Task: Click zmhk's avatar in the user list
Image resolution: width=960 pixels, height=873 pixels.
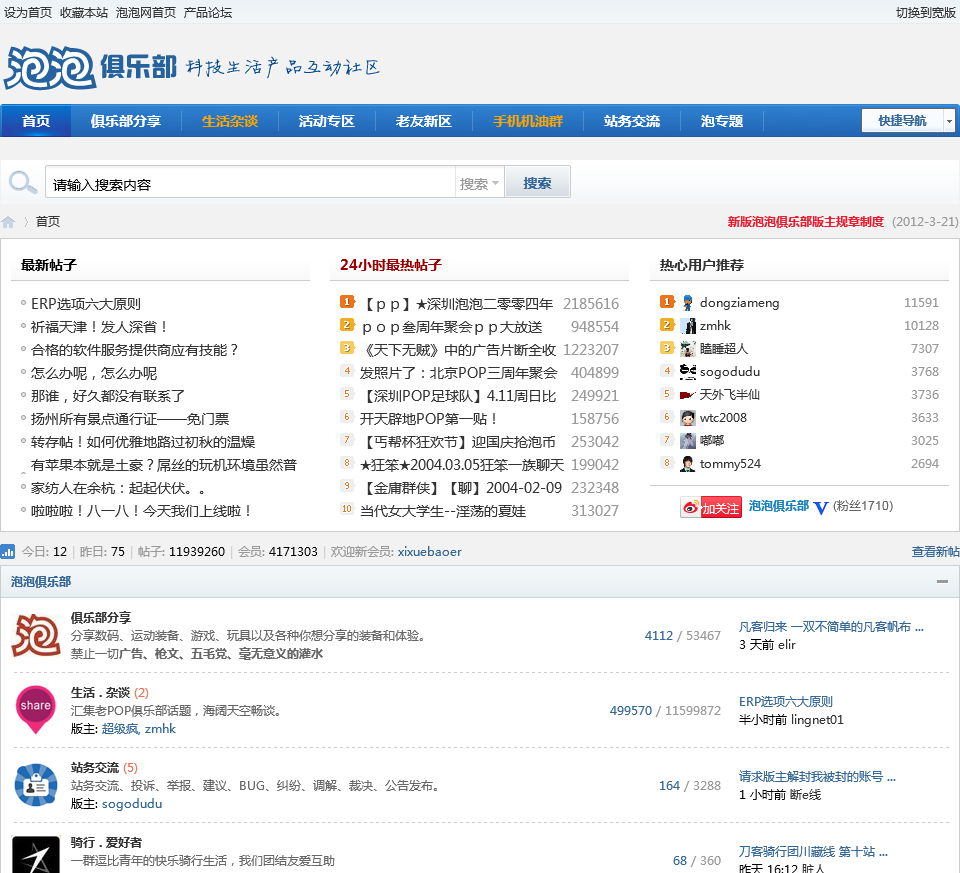Action: [688, 326]
